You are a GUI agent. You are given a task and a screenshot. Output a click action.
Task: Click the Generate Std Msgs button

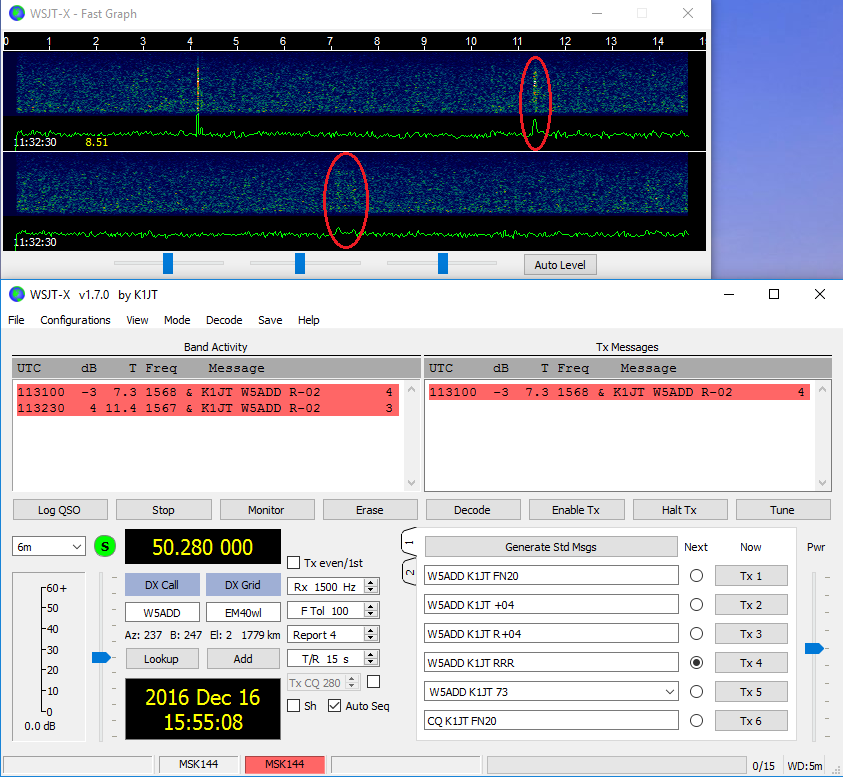[551, 547]
